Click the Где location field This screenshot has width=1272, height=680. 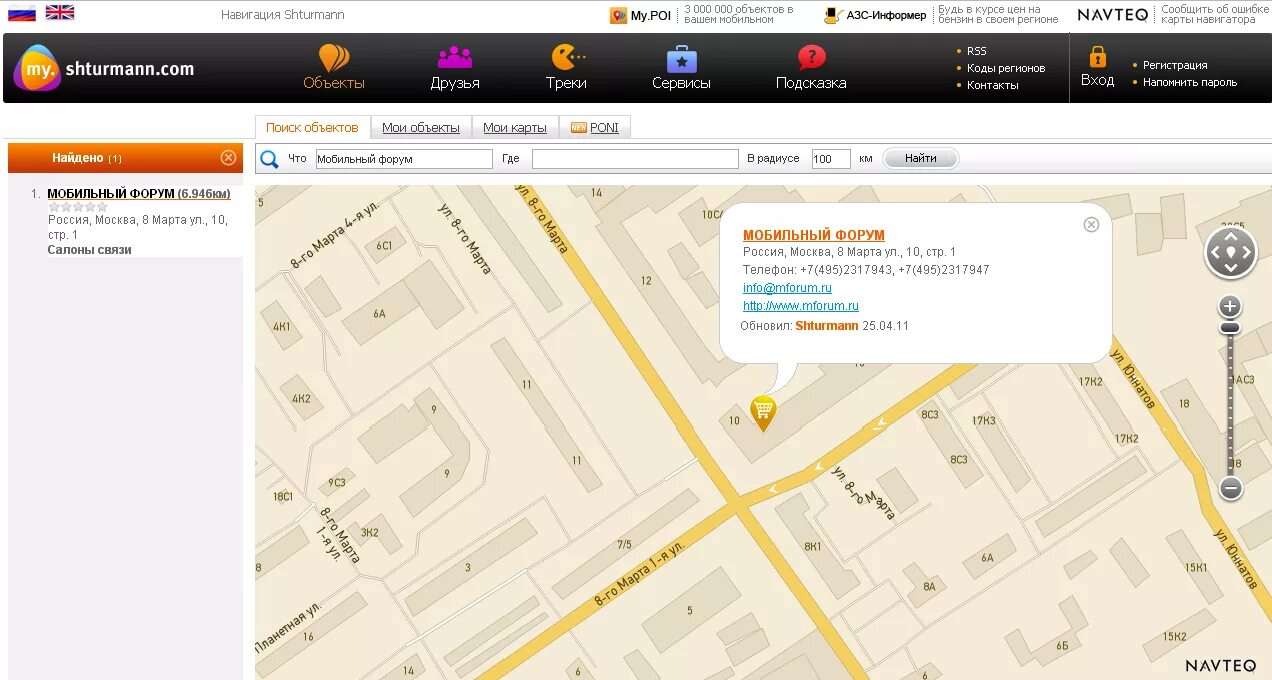(x=635, y=159)
